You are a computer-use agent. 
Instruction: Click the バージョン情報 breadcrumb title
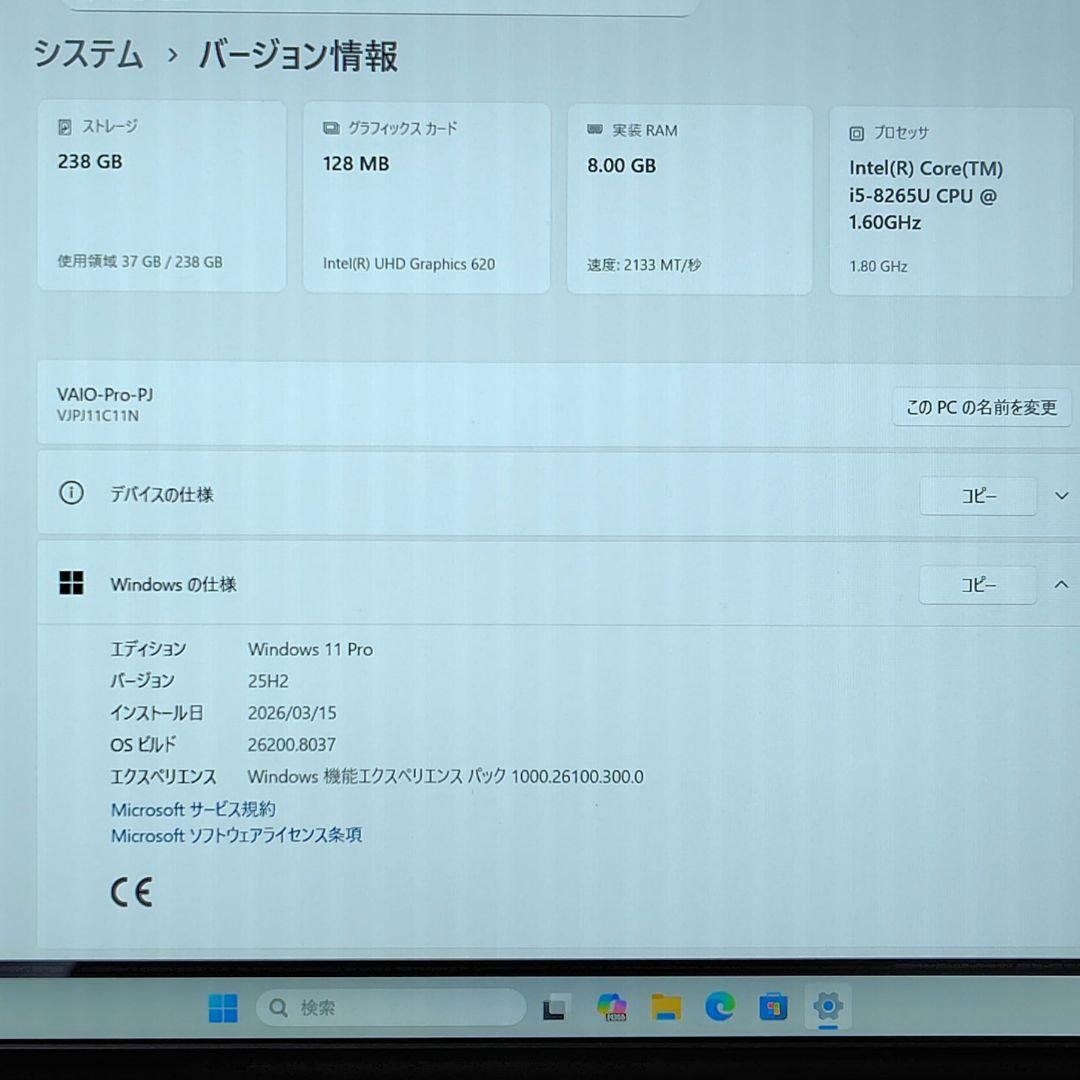[x=298, y=56]
